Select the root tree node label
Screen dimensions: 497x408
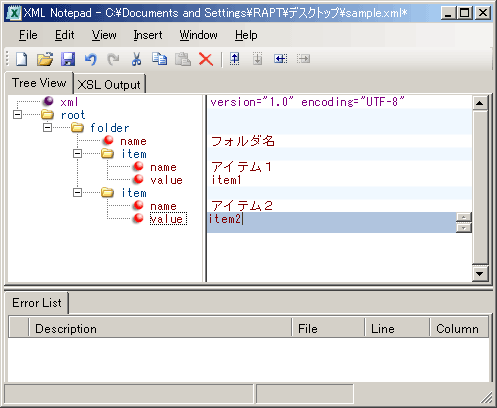click(73, 115)
